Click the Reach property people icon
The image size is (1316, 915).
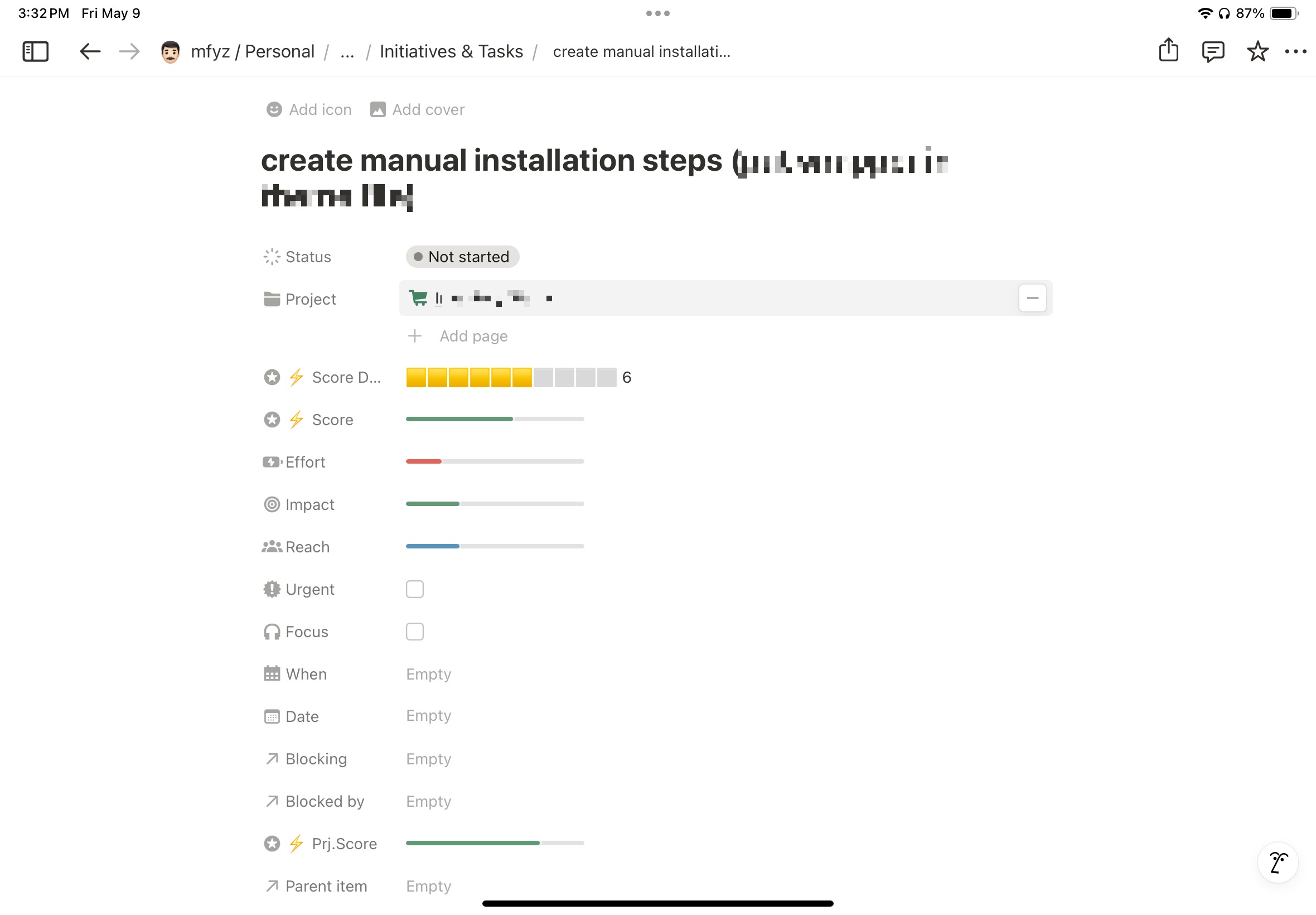[x=271, y=546]
